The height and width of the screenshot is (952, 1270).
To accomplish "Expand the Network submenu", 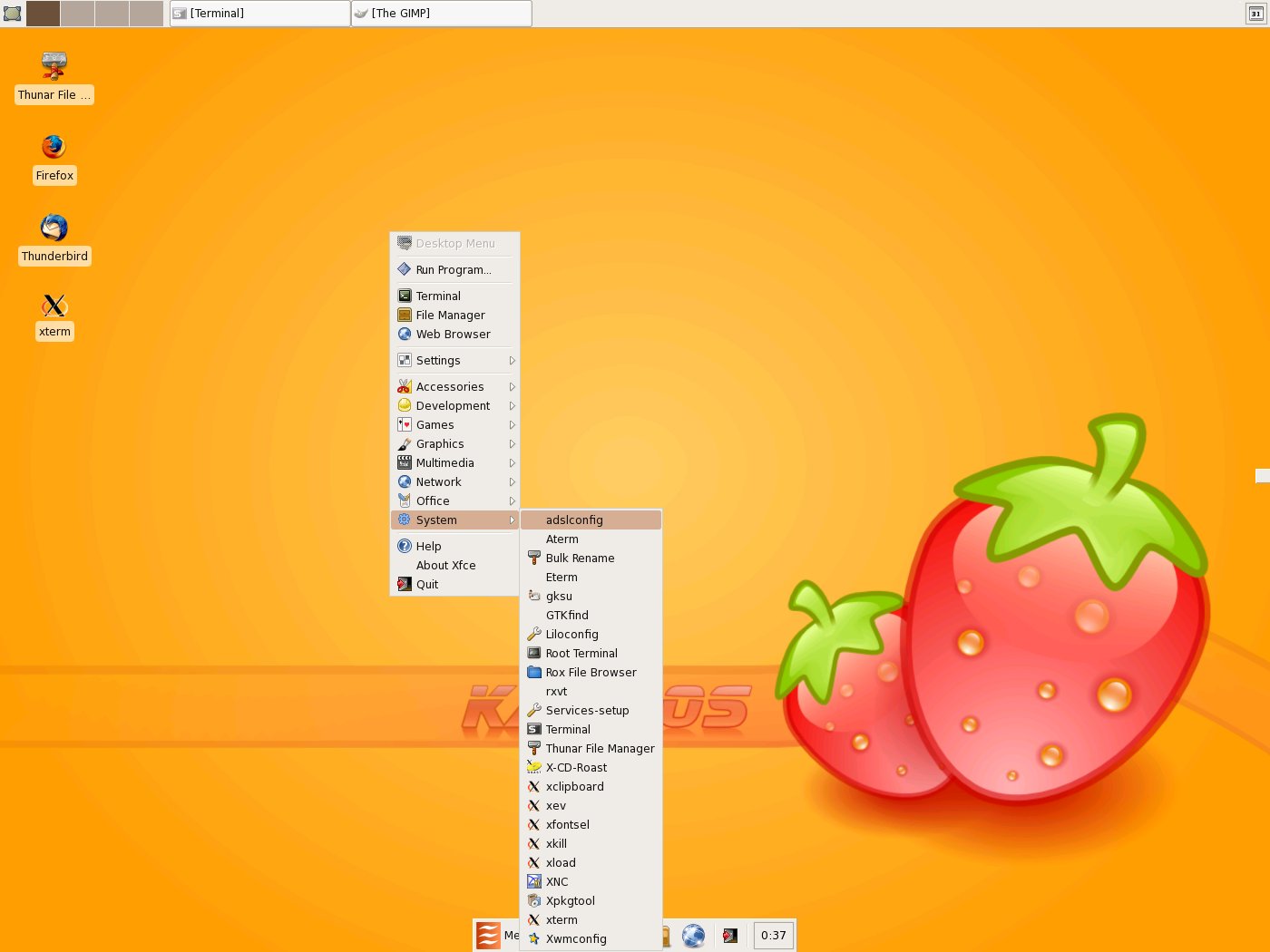I will click(454, 482).
